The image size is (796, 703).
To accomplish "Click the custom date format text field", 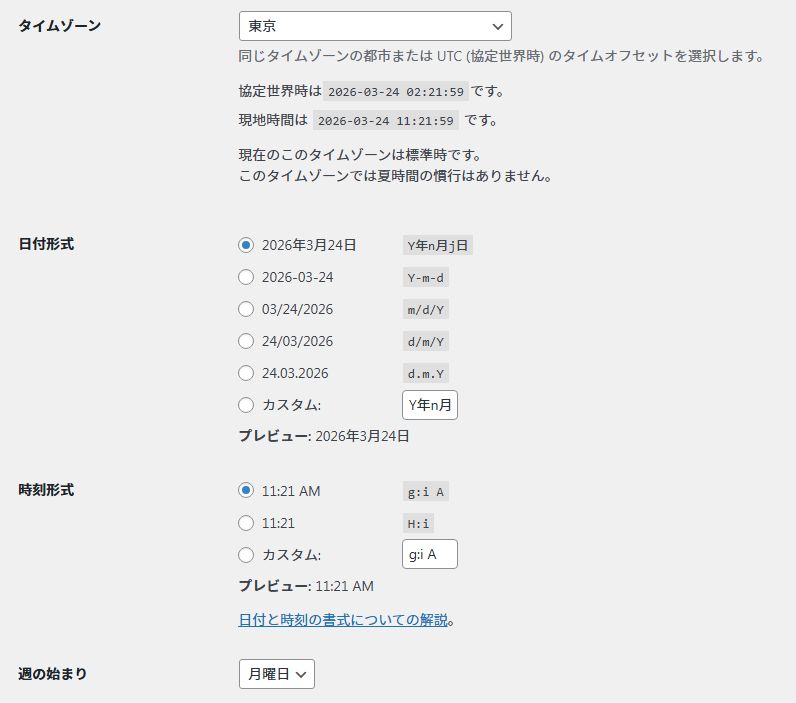I will (x=429, y=405).
